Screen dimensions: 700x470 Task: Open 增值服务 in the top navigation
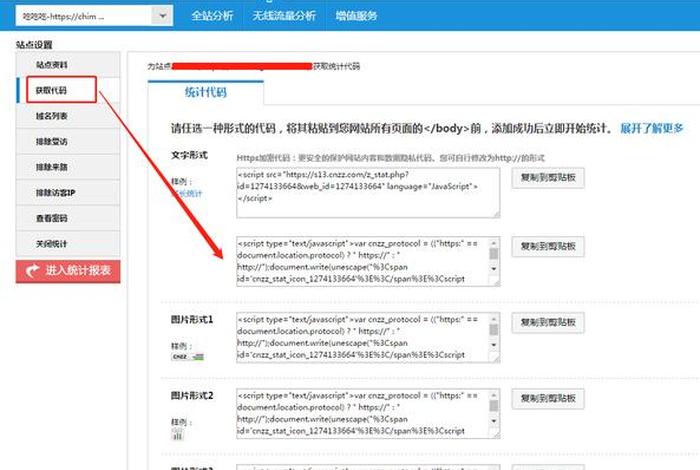(356, 16)
